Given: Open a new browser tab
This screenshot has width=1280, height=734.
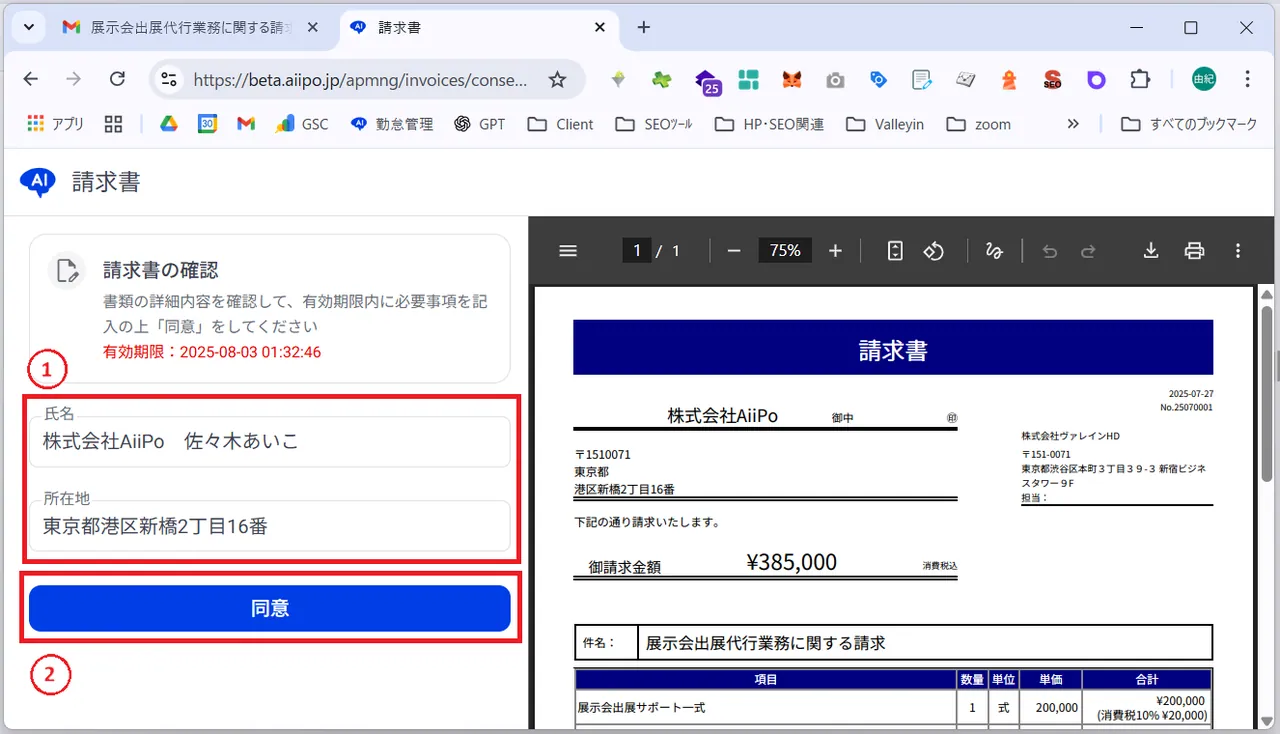Looking at the screenshot, I should pyautogui.click(x=643, y=28).
